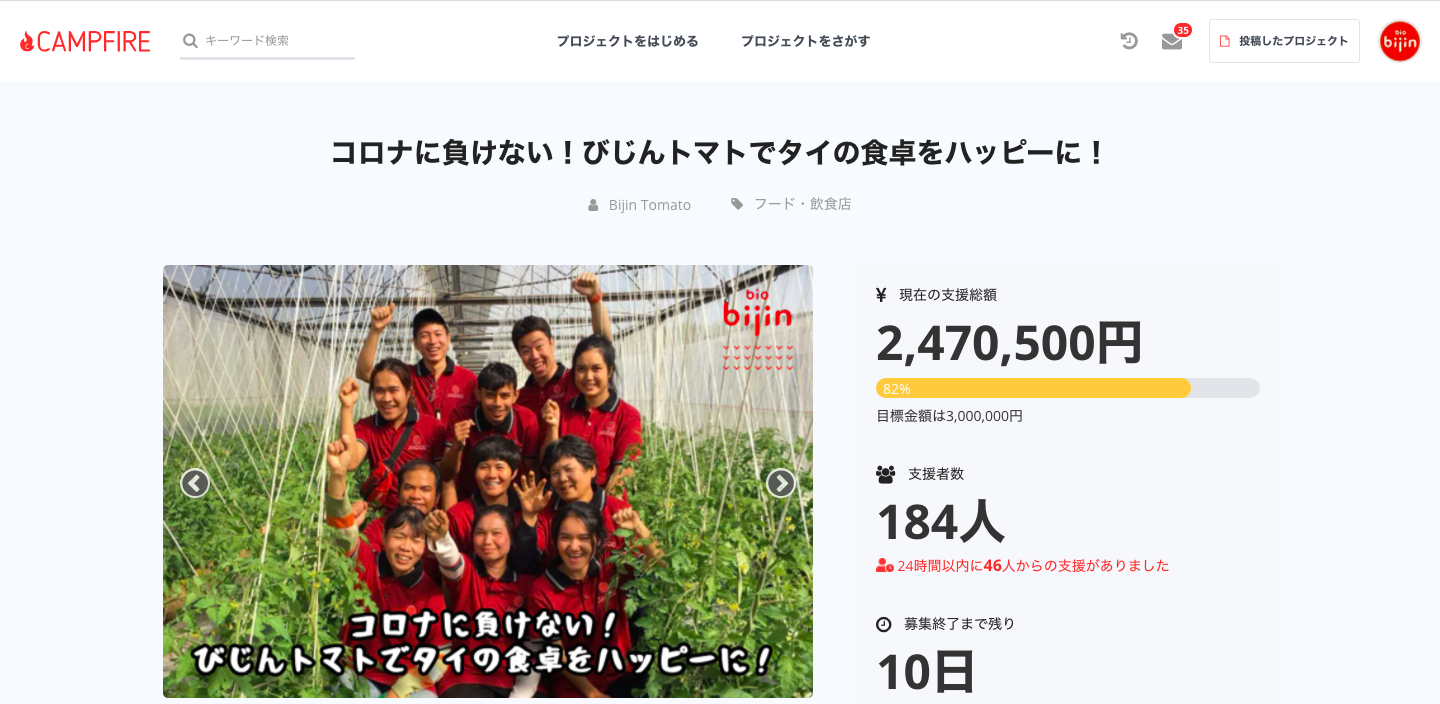The width and height of the screenshot is (1440, 704).
Task: Click the project owner person icon
Action: [593, 205]
